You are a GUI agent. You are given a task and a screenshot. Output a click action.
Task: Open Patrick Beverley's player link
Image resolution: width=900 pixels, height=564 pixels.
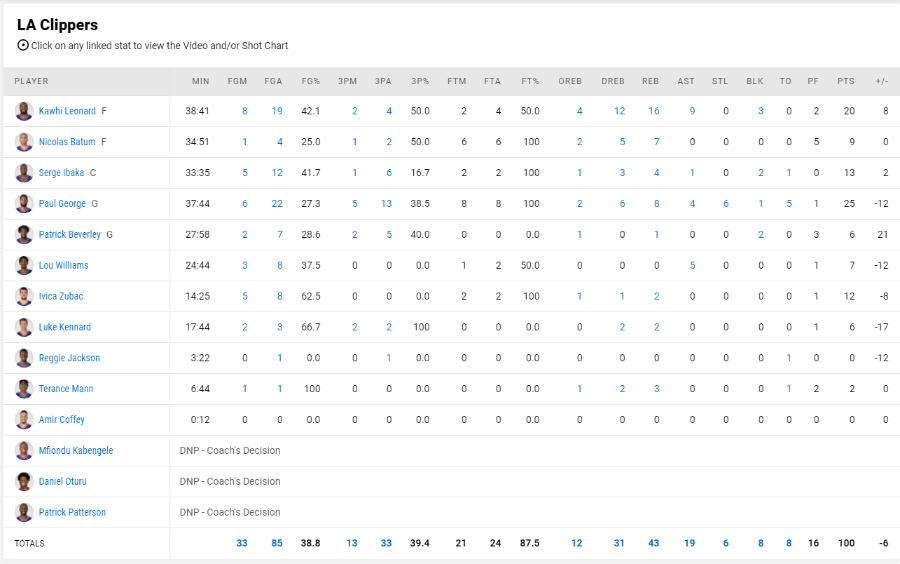69,235
